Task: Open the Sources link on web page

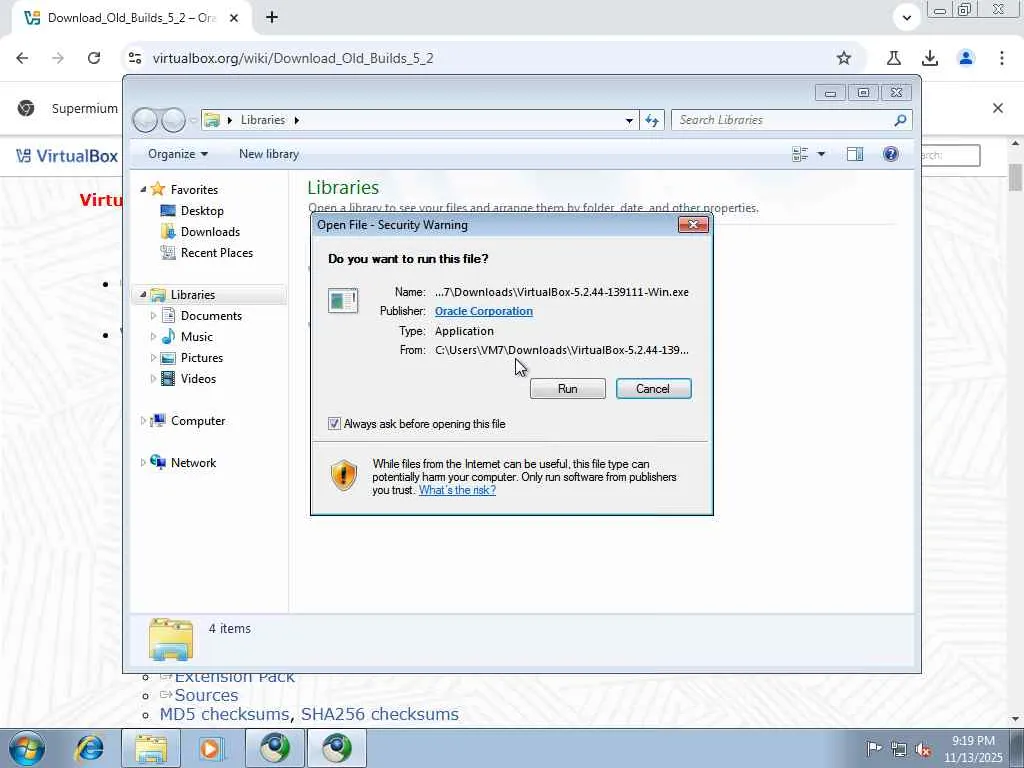Action: [x=206, y=696]
